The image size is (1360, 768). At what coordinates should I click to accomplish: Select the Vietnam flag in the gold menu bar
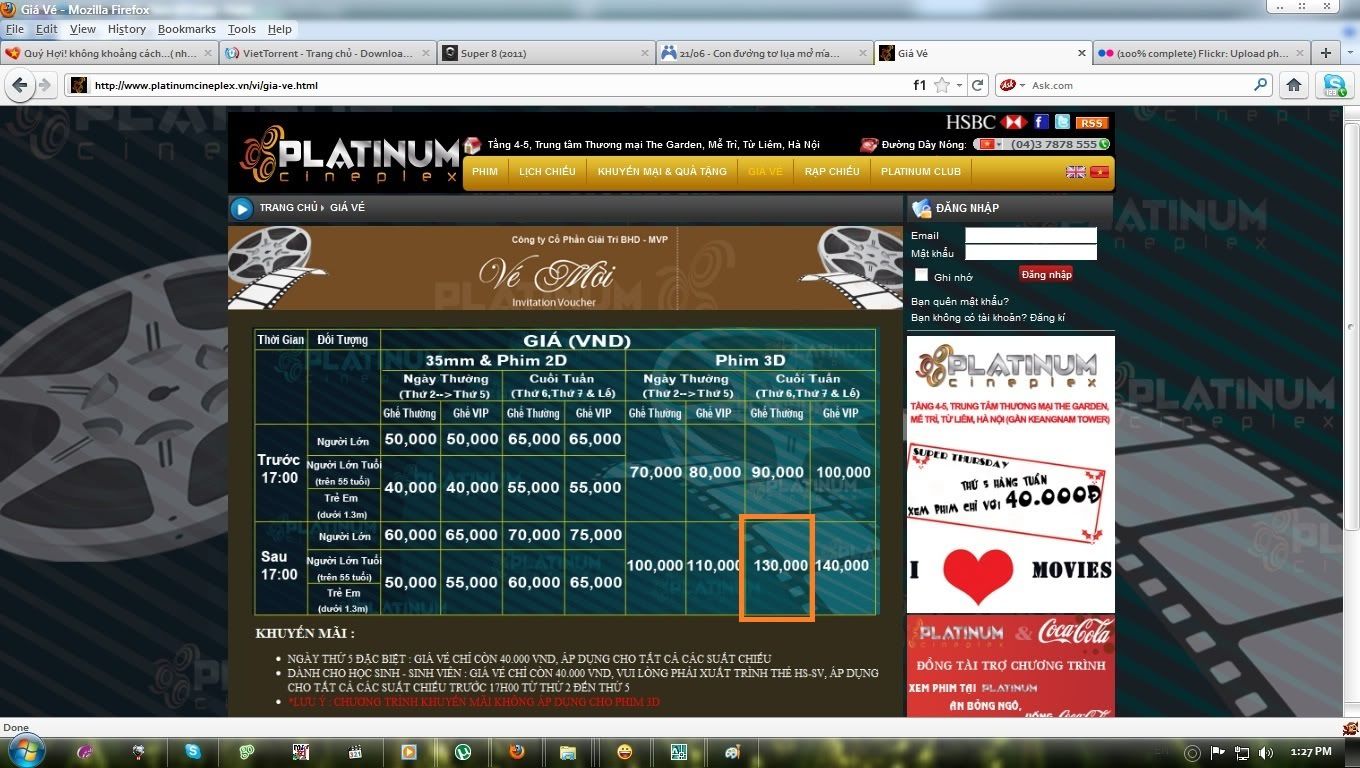point(1100,172)
